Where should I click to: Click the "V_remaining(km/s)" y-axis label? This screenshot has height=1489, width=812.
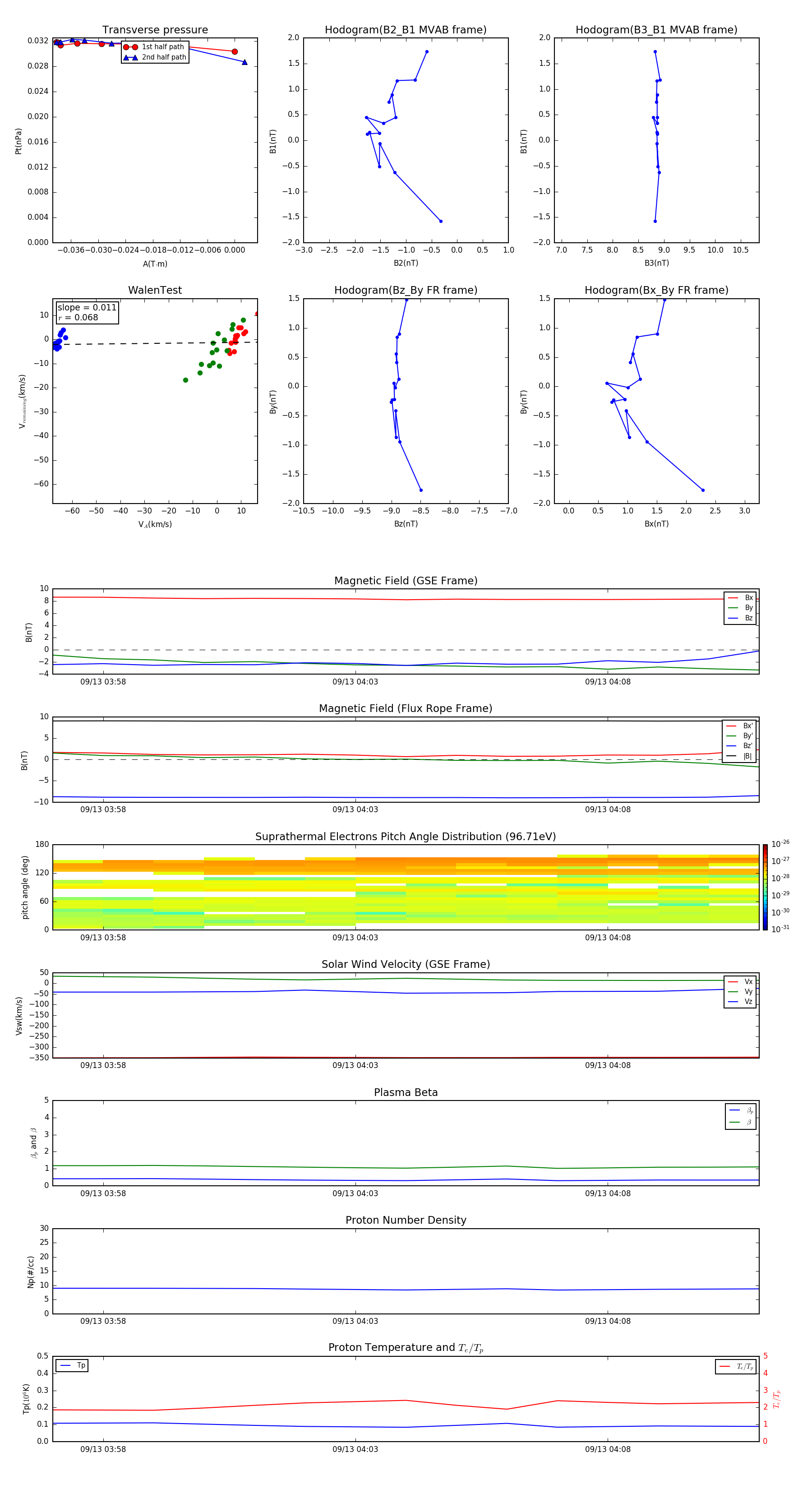(x=22, y=401)
